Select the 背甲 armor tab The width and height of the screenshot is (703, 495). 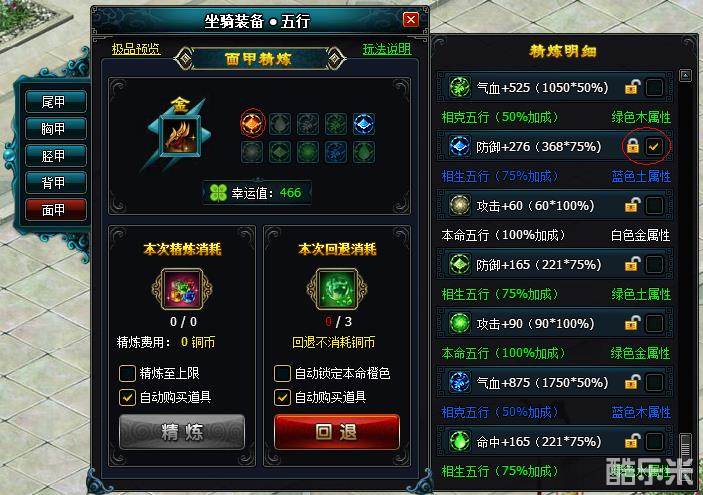(x=56, y=182)
